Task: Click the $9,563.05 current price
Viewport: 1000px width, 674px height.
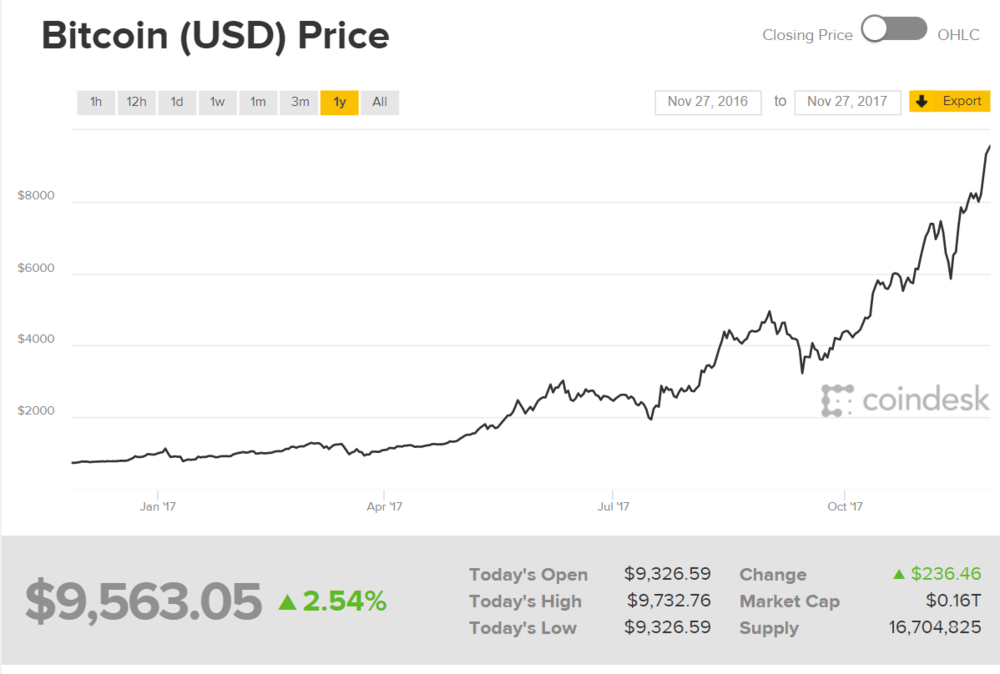Action: click(143, 600)
